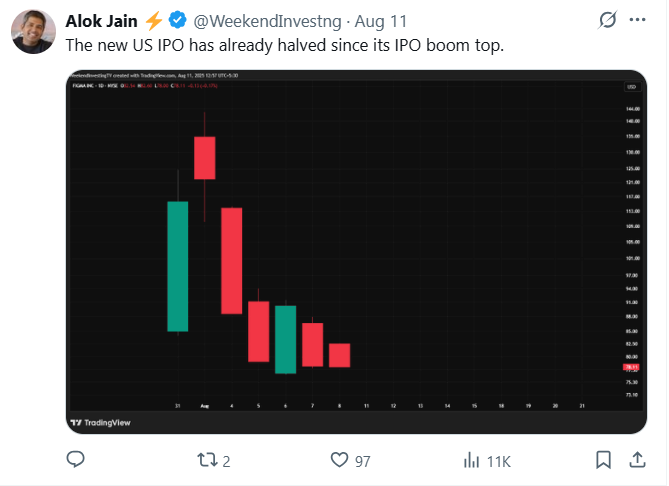Open the three-dot more options menu
Image resolution: width=669 pixels, height=486 pixels.
637,20
